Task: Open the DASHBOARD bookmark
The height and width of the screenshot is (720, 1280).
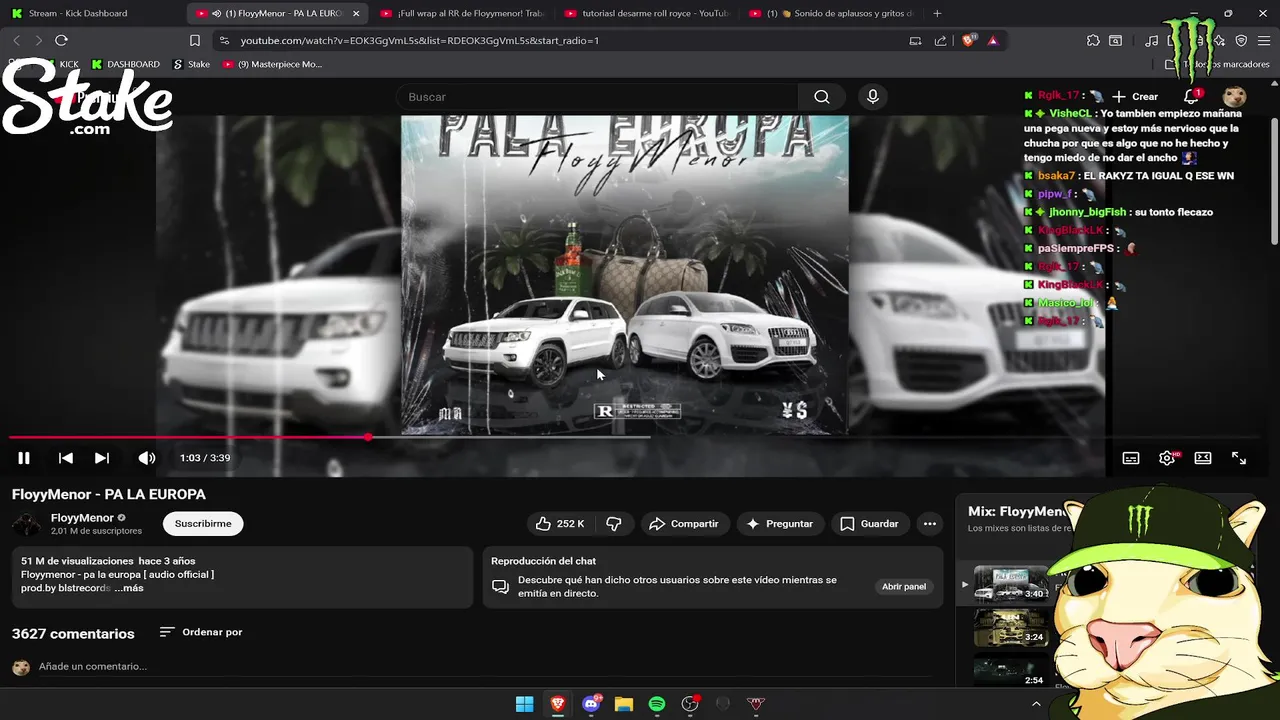Action: [x=125, y=64]
